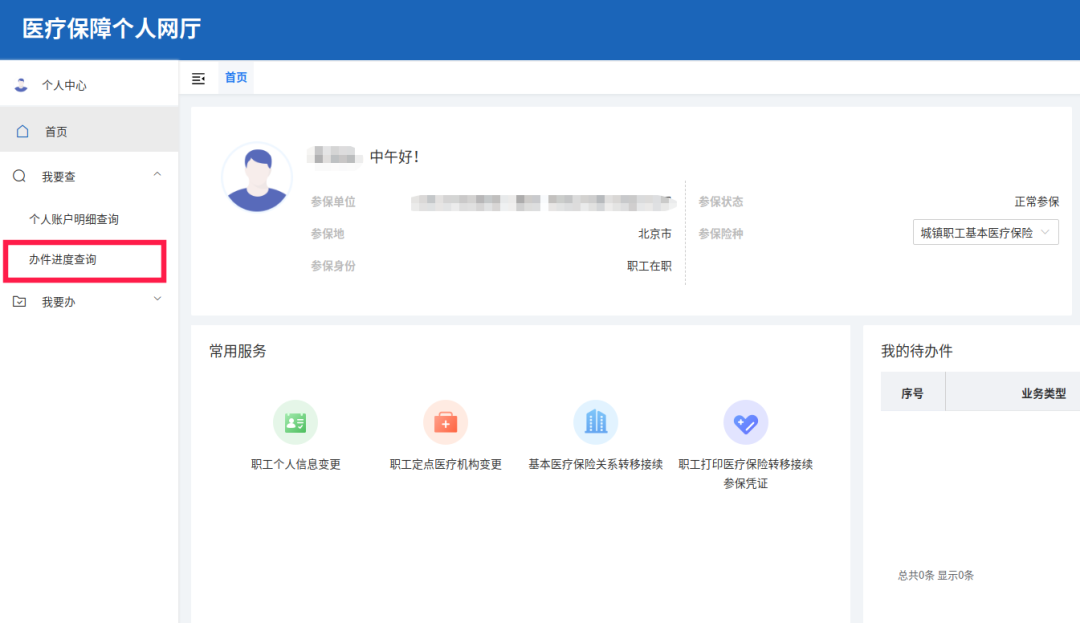Open 办件进度查询 in sidebar
1080x623 pixels.
pyautogui.click(x=63, y=260)
